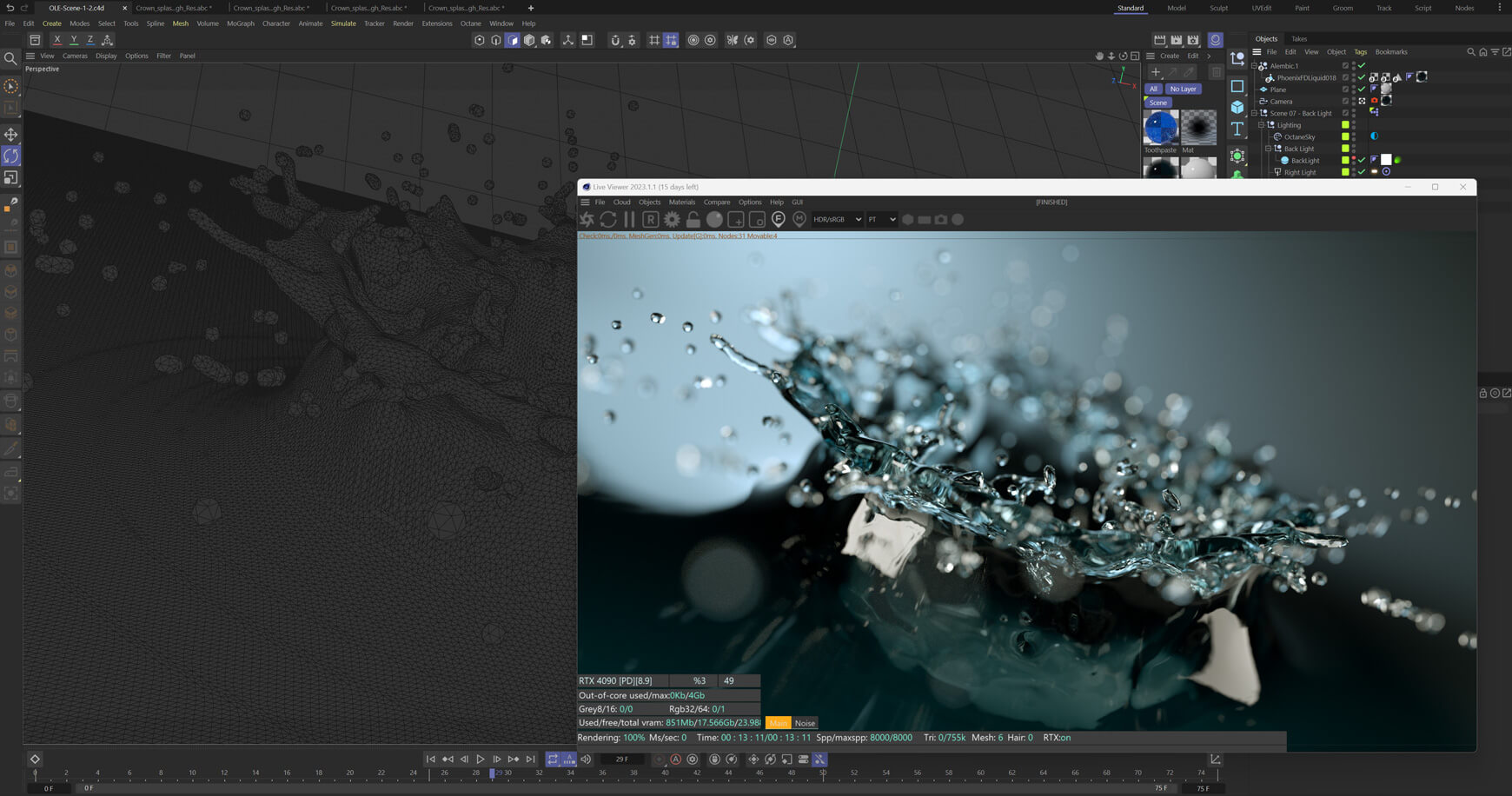
Task: Click the Main pass button in Live Viewer
Action: pyautogui.click(x=779, y=723)
